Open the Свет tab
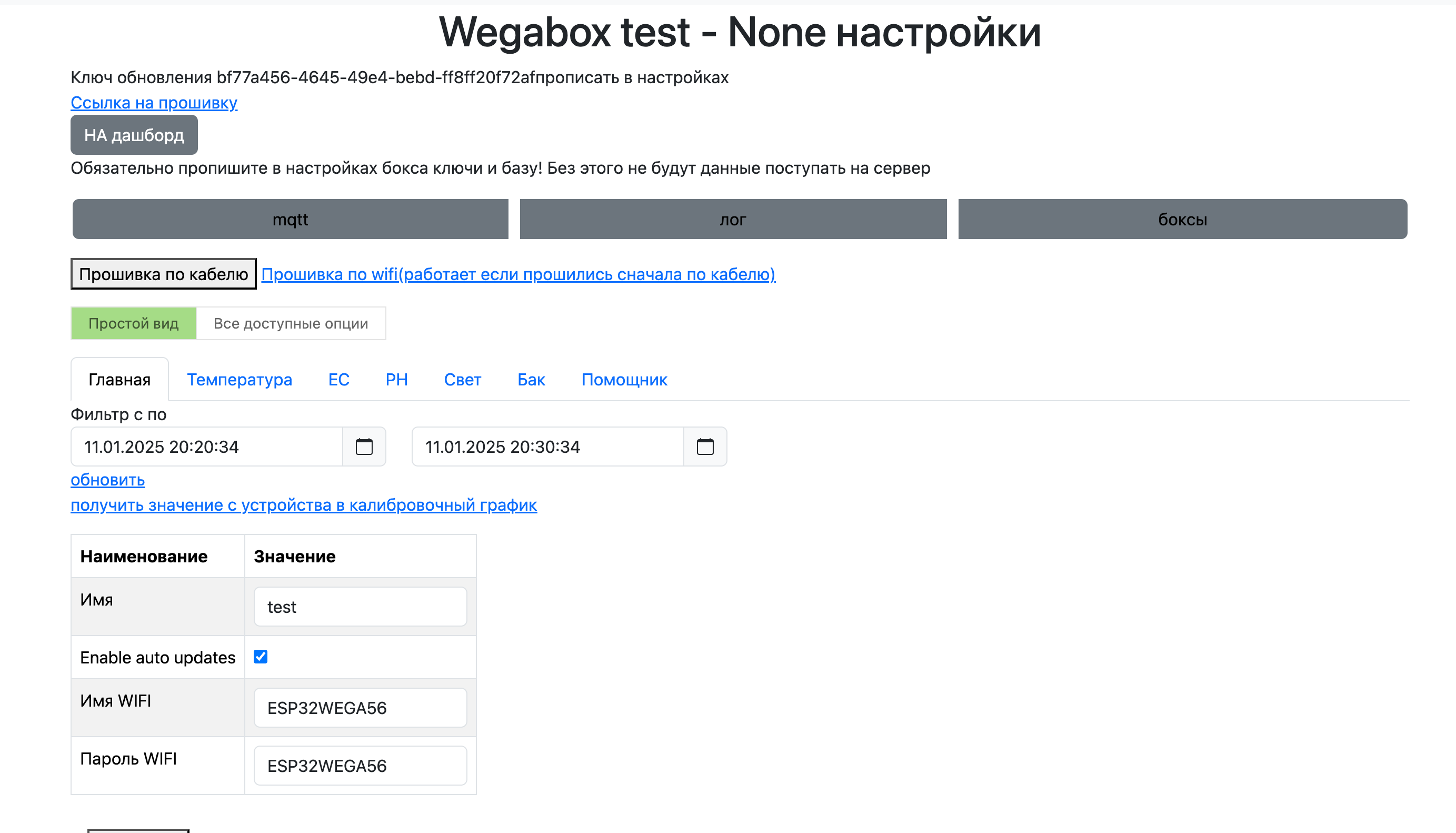The width and height of the screenshot is (1456, 833). [462, 379]
